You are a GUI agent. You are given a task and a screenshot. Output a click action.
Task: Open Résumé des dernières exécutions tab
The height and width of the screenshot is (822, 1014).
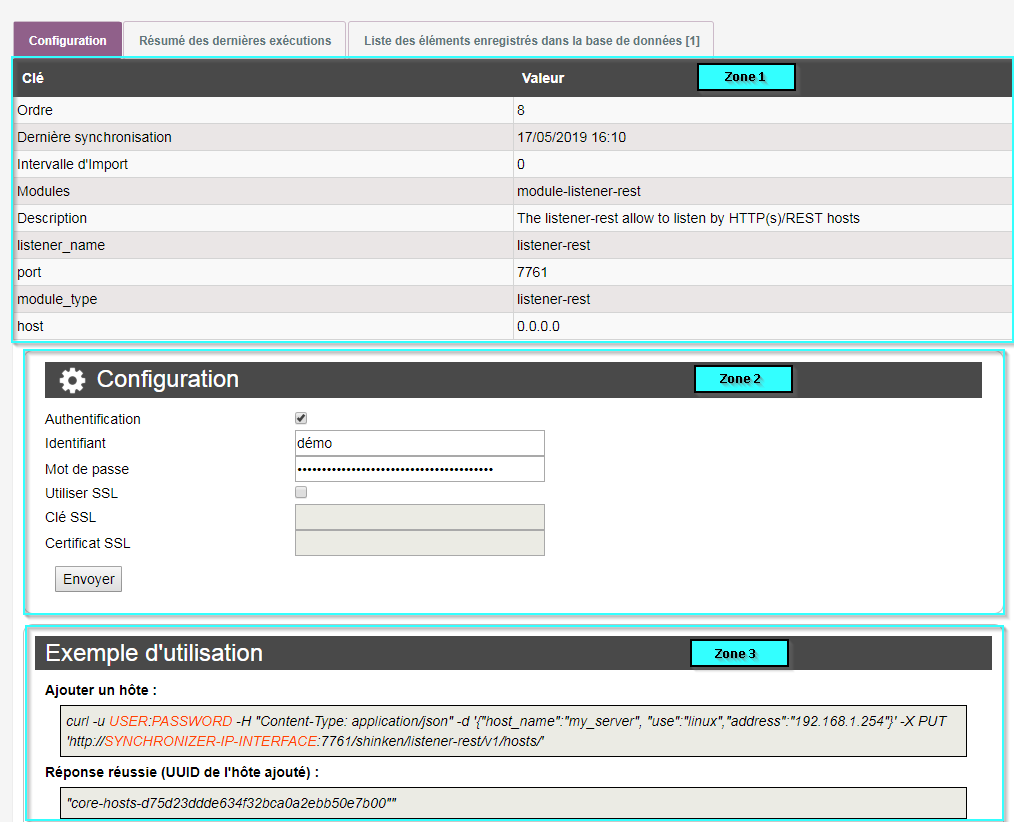(235, 41)
